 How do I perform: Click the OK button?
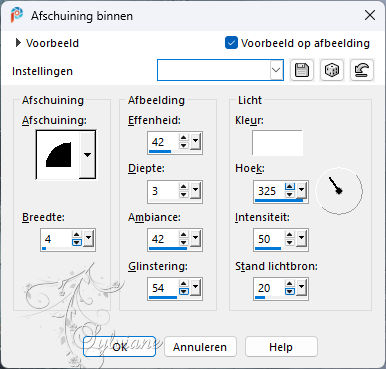[119, 347]
